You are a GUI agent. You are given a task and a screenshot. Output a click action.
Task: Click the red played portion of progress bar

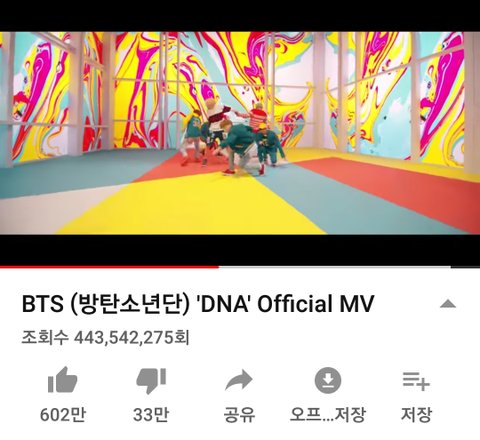pos(109,267)
